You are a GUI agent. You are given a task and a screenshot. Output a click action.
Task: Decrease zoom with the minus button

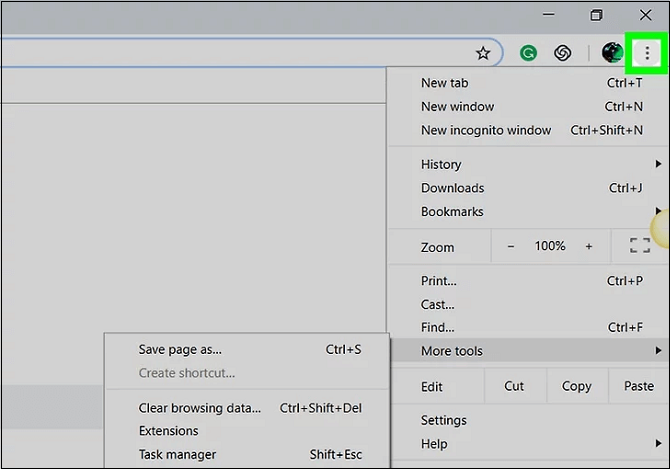coord(511,246)
